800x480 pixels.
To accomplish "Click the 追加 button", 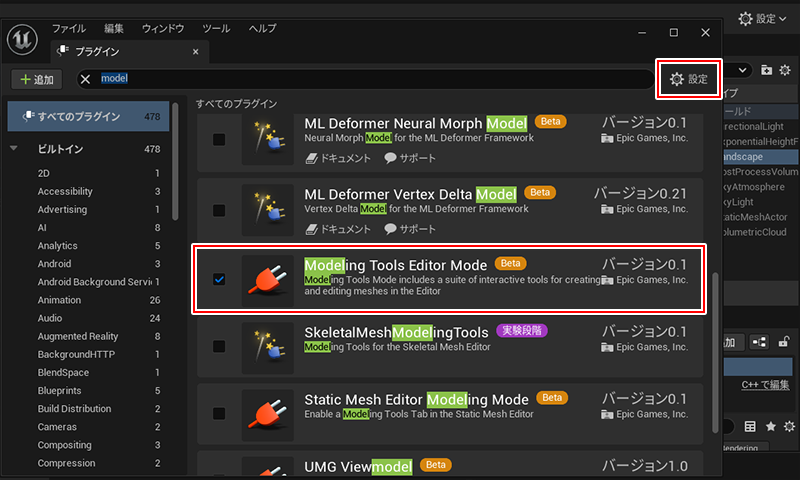I will tap(37, 79).
